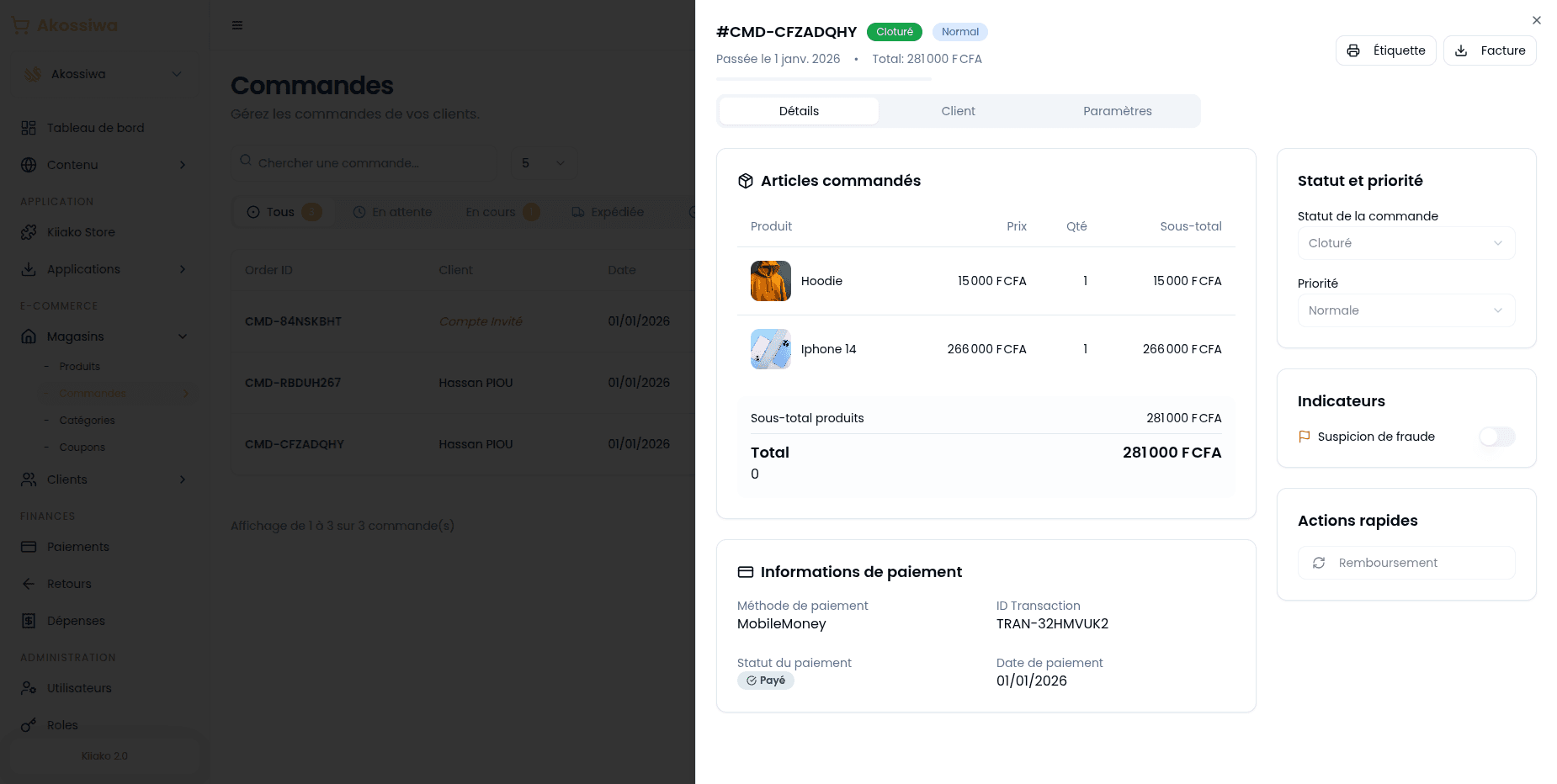Viewport: 1557px width, 784px height.
Task: Click order row CMD-RBDUH267
Action: [463, 383]
